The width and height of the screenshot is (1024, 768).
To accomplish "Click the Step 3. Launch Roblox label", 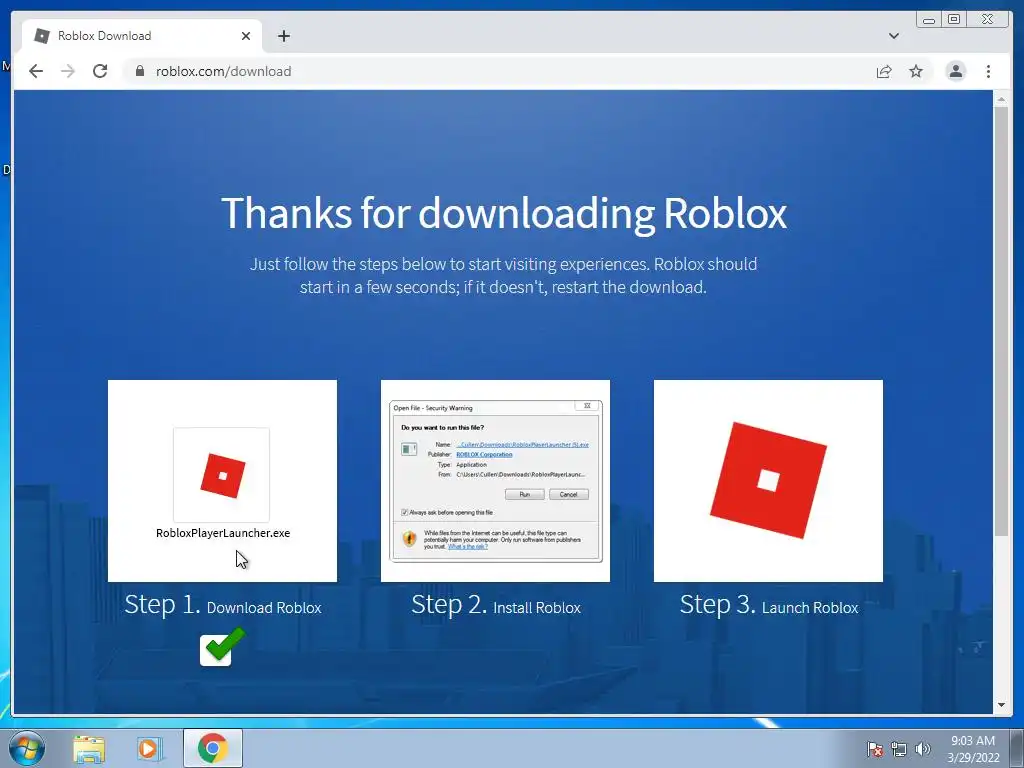I will tap(769, 605).
